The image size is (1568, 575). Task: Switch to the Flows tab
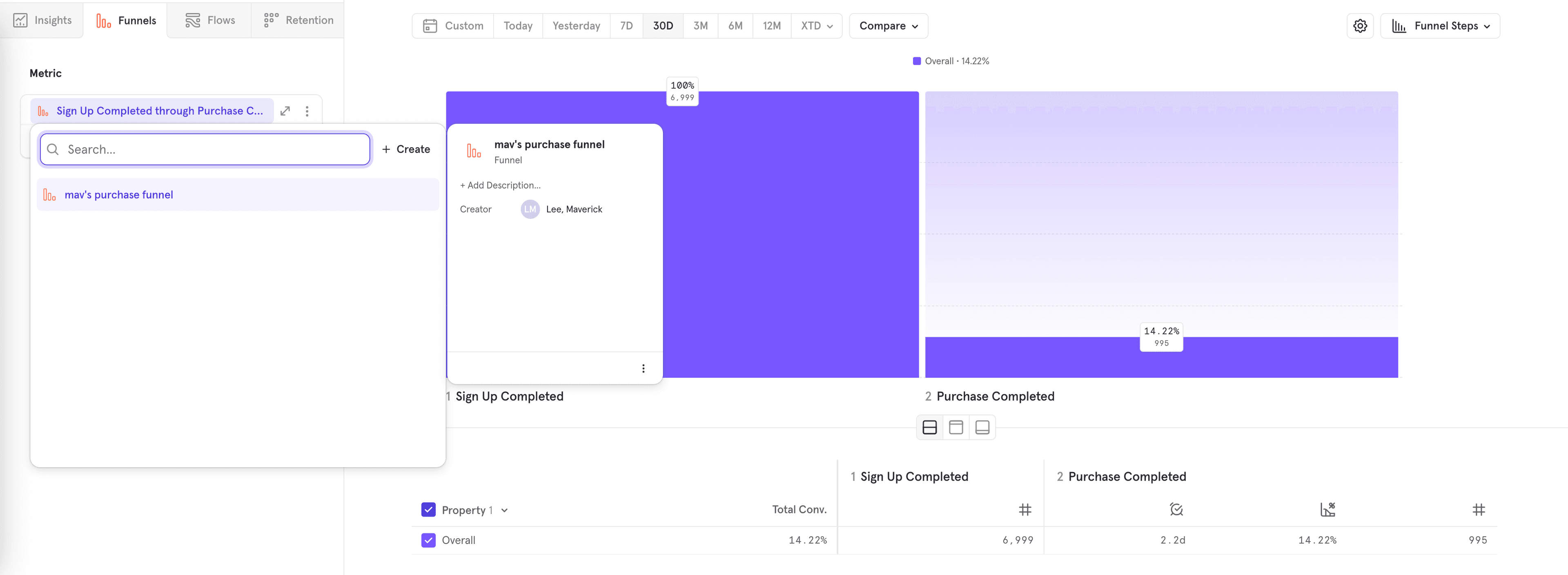click(x=209, y=20)
